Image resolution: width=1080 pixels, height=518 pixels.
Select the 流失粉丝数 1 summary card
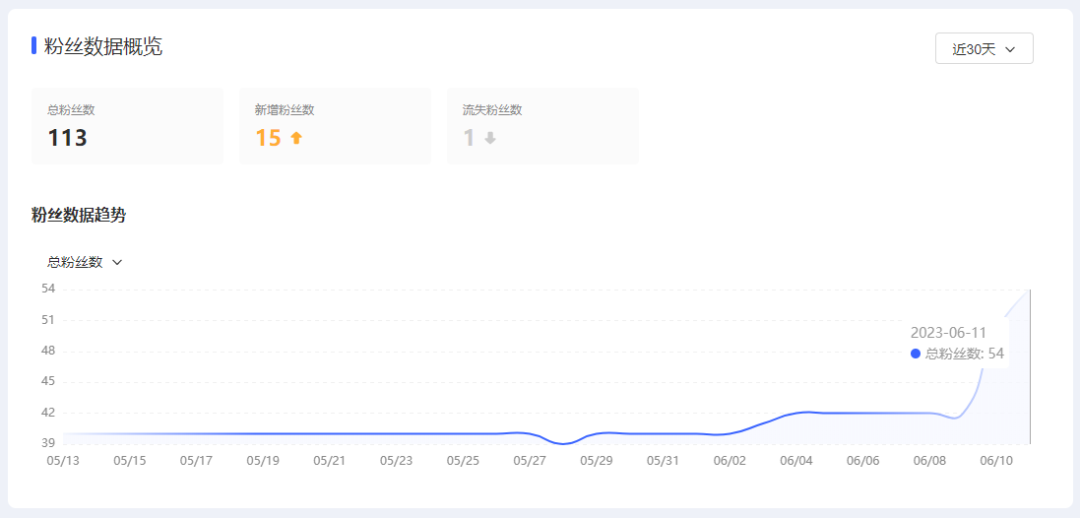click(x=543, y=126)
